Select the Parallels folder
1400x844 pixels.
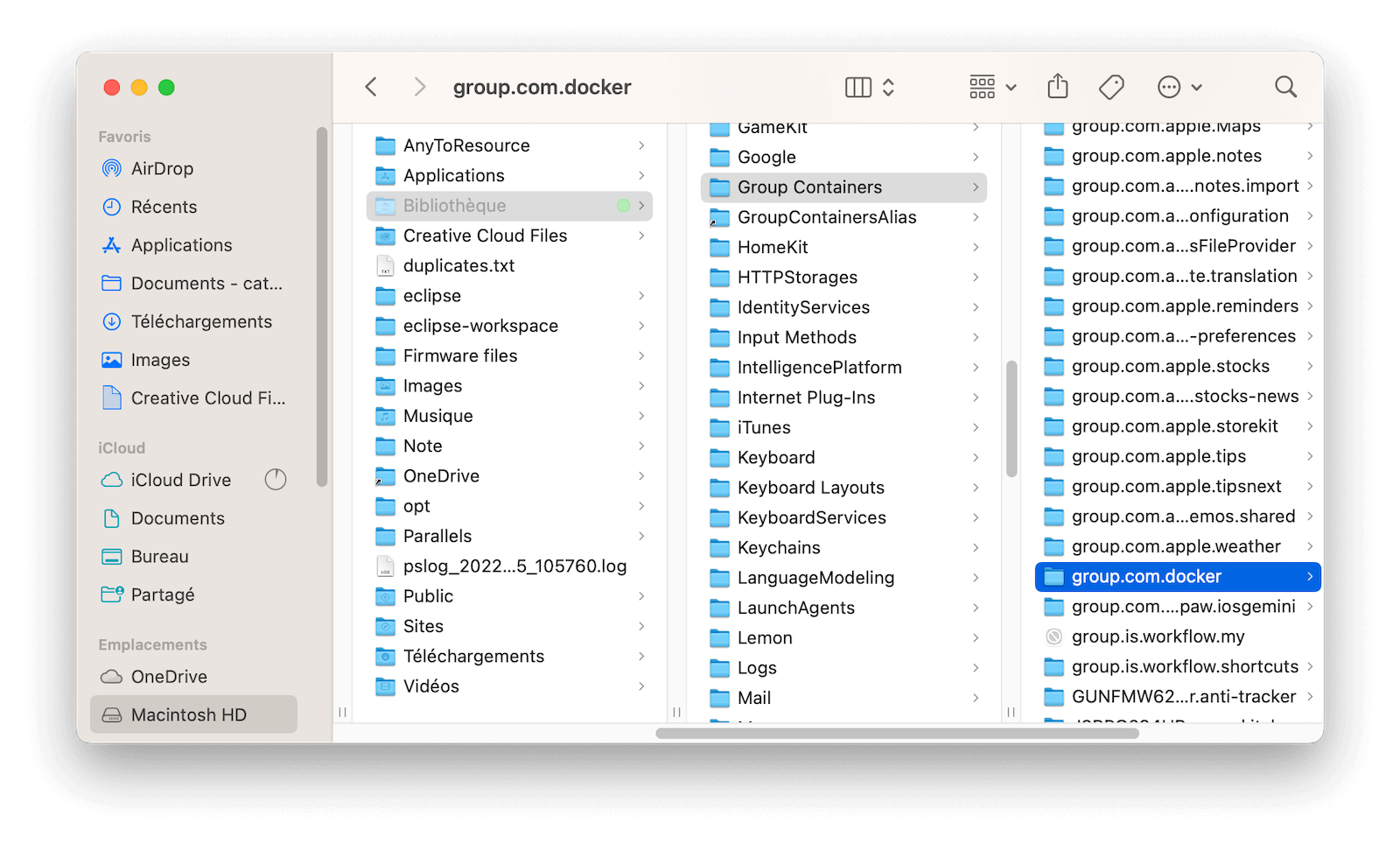point(509,536)
